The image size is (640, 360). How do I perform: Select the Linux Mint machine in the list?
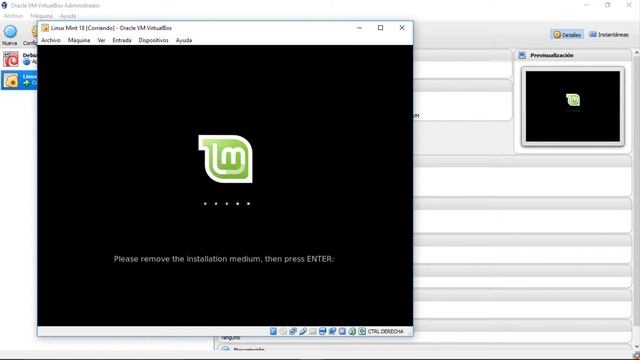click(19, 80)
